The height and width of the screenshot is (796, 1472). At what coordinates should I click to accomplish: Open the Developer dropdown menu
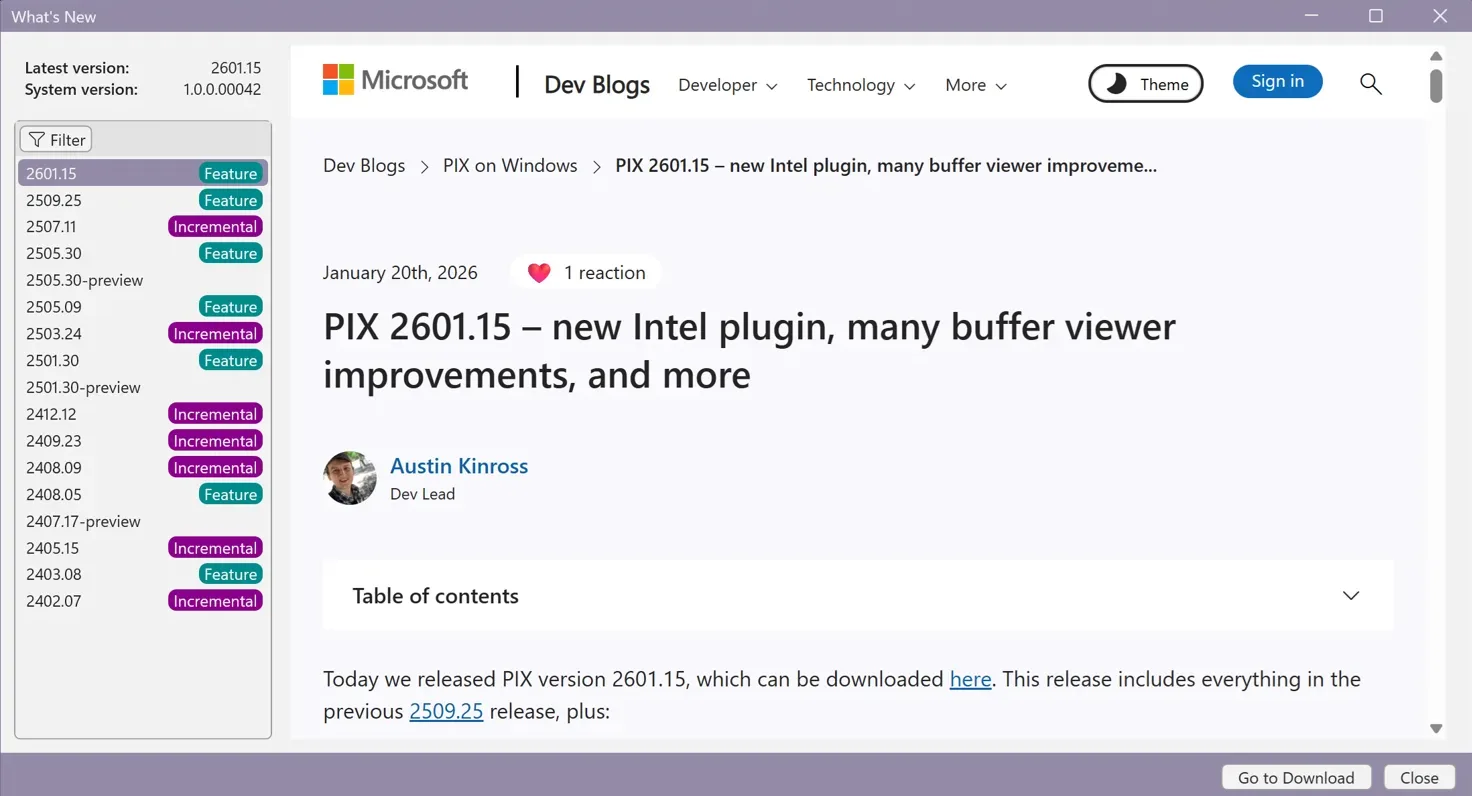pos(727,86)
